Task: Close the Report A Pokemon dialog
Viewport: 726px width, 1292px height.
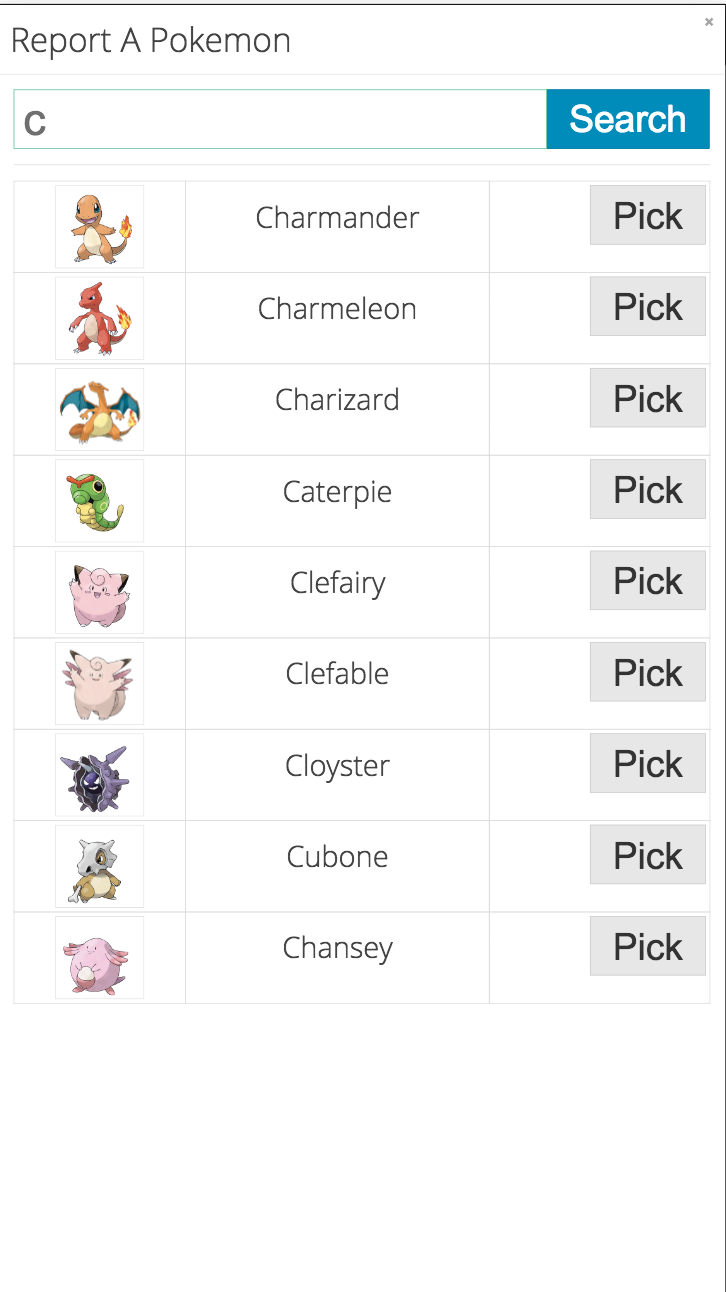Action: pos(710,20)
